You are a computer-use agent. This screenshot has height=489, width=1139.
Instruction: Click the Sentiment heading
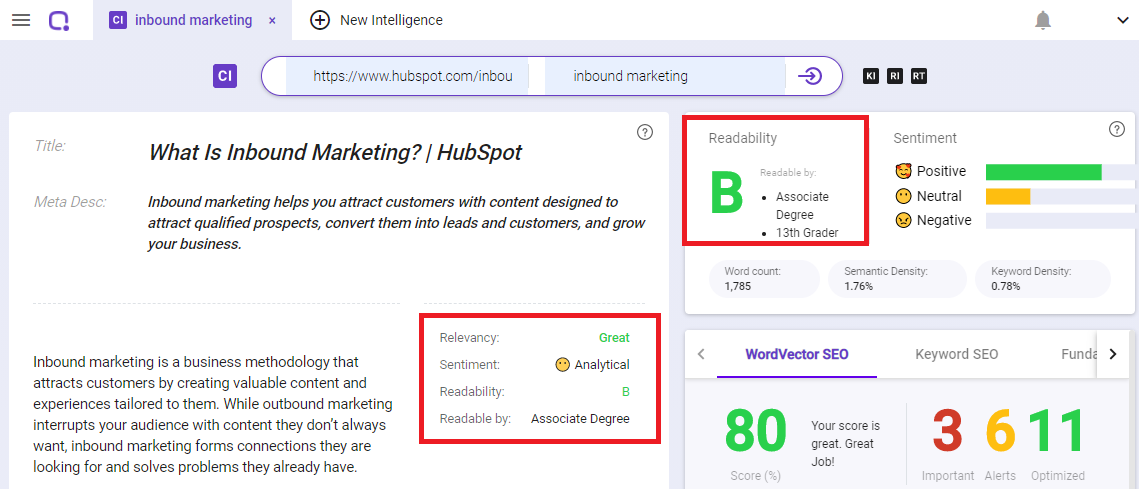point(925,138)
